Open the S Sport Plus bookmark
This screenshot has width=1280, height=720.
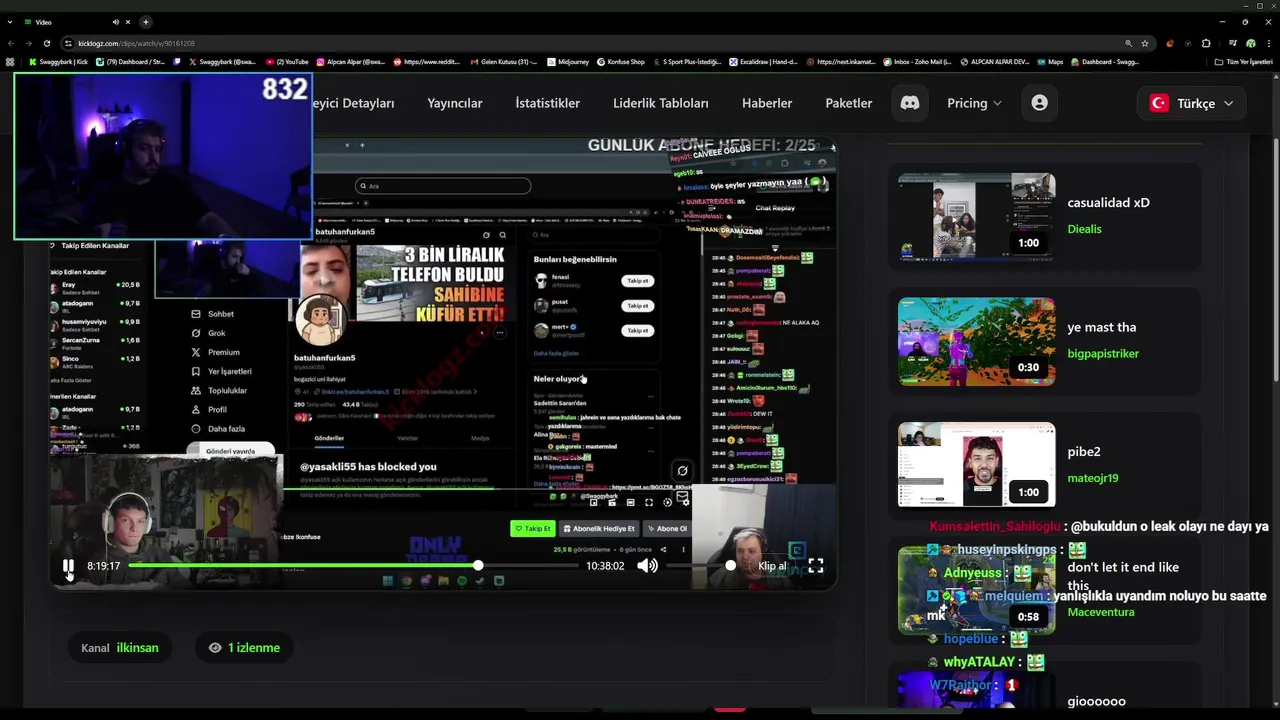click(x=686, y=62)
